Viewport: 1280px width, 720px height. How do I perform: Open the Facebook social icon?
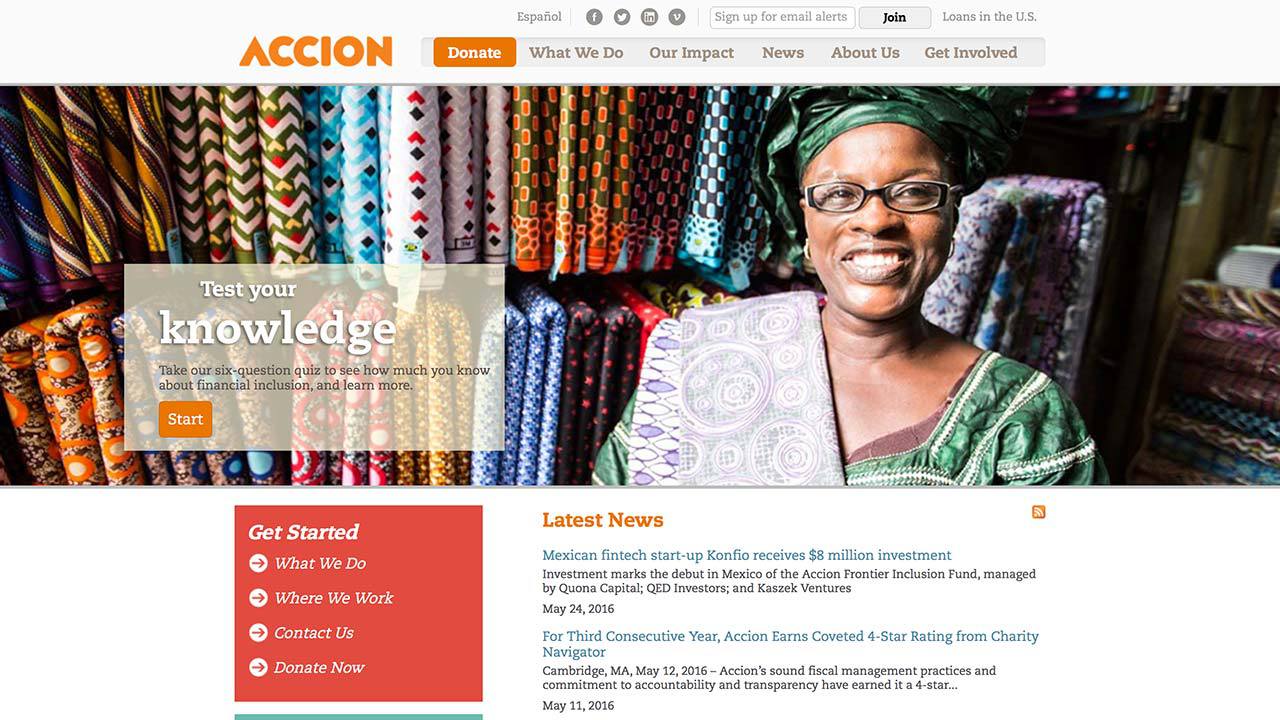pos(594,17)
